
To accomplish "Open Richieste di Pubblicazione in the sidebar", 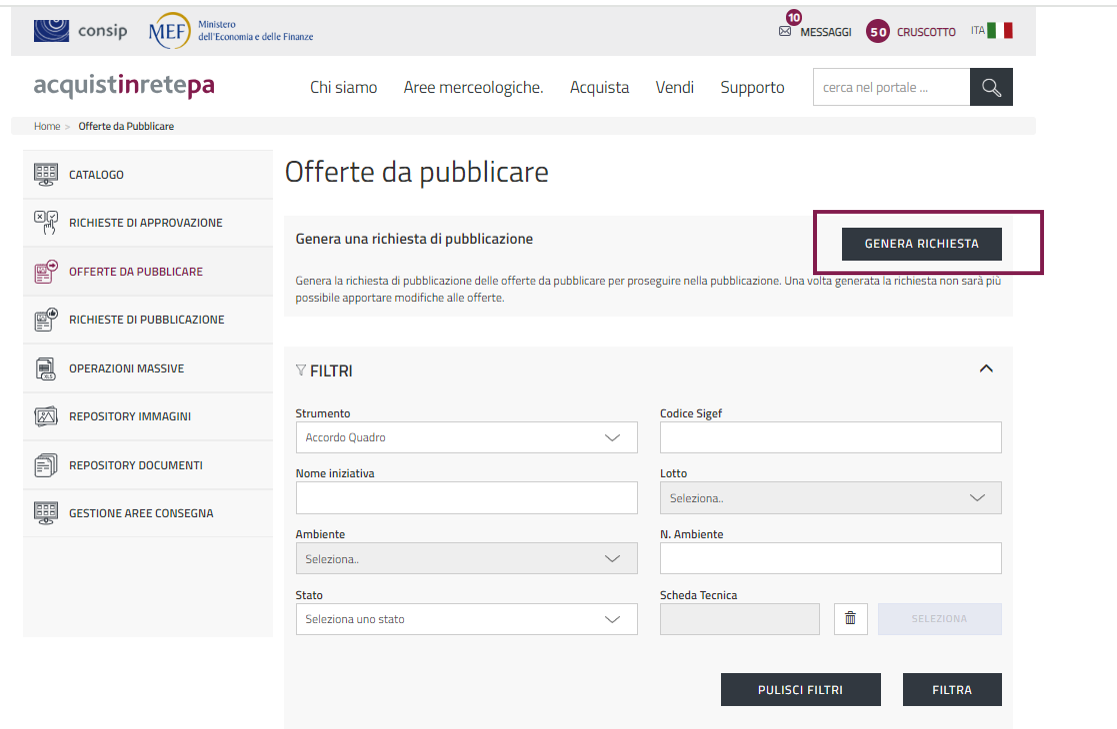I will [146, 320].
